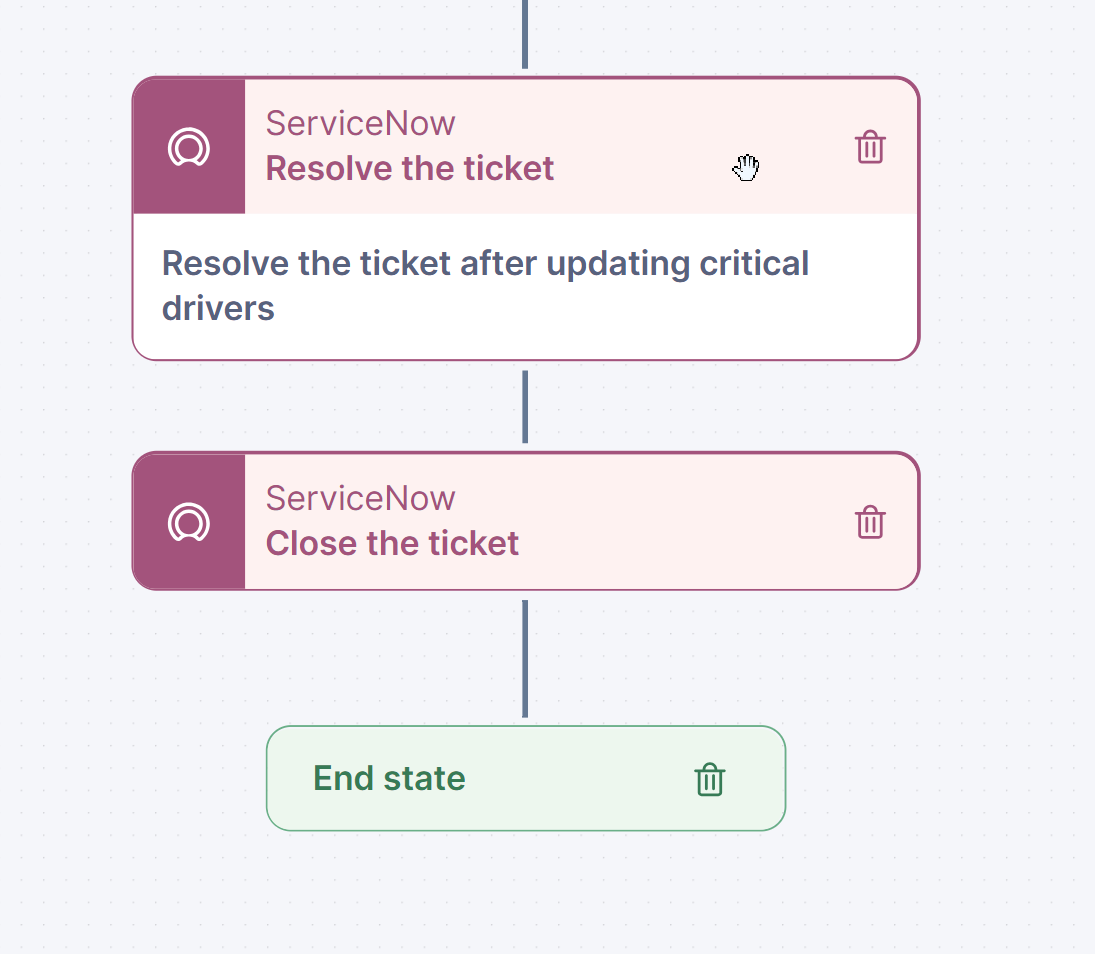Click the connector line entering Resolve the ticket

coord(525,35)
